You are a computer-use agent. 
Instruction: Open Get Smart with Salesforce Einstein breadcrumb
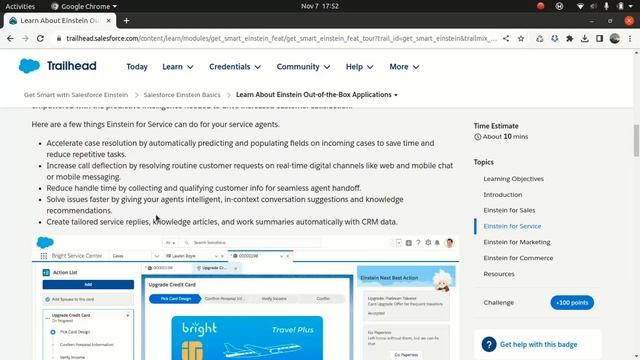(76, 95)
